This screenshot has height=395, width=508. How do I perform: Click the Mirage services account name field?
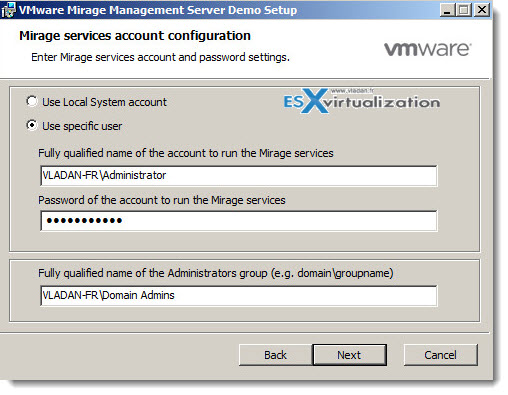point(239,175)
